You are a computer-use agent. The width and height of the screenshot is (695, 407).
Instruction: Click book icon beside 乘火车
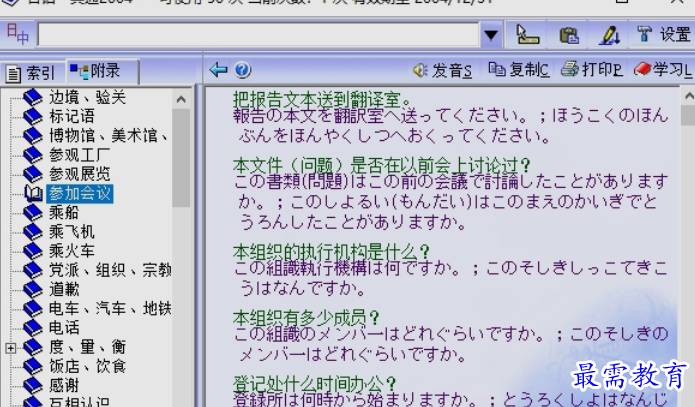click(x=33, y=251)
